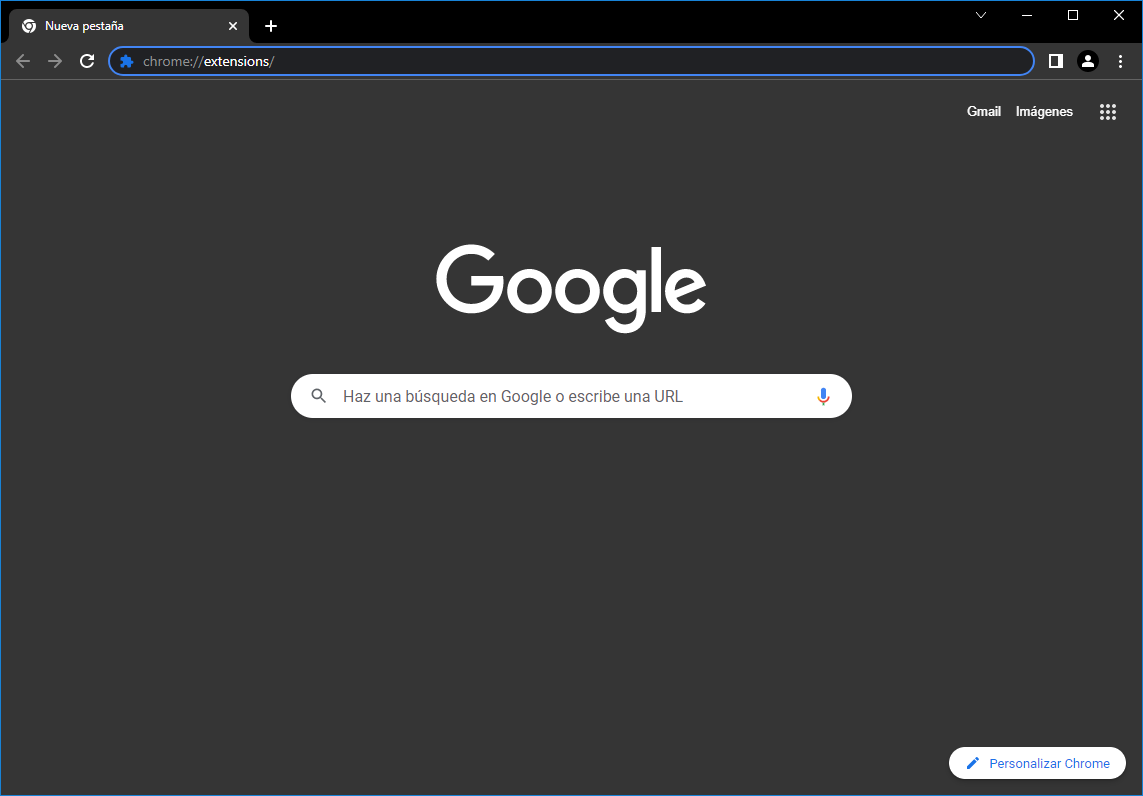
Task: Click Personalizar Chrome button
Action: pyautogui.click(x=1037, y=763)
